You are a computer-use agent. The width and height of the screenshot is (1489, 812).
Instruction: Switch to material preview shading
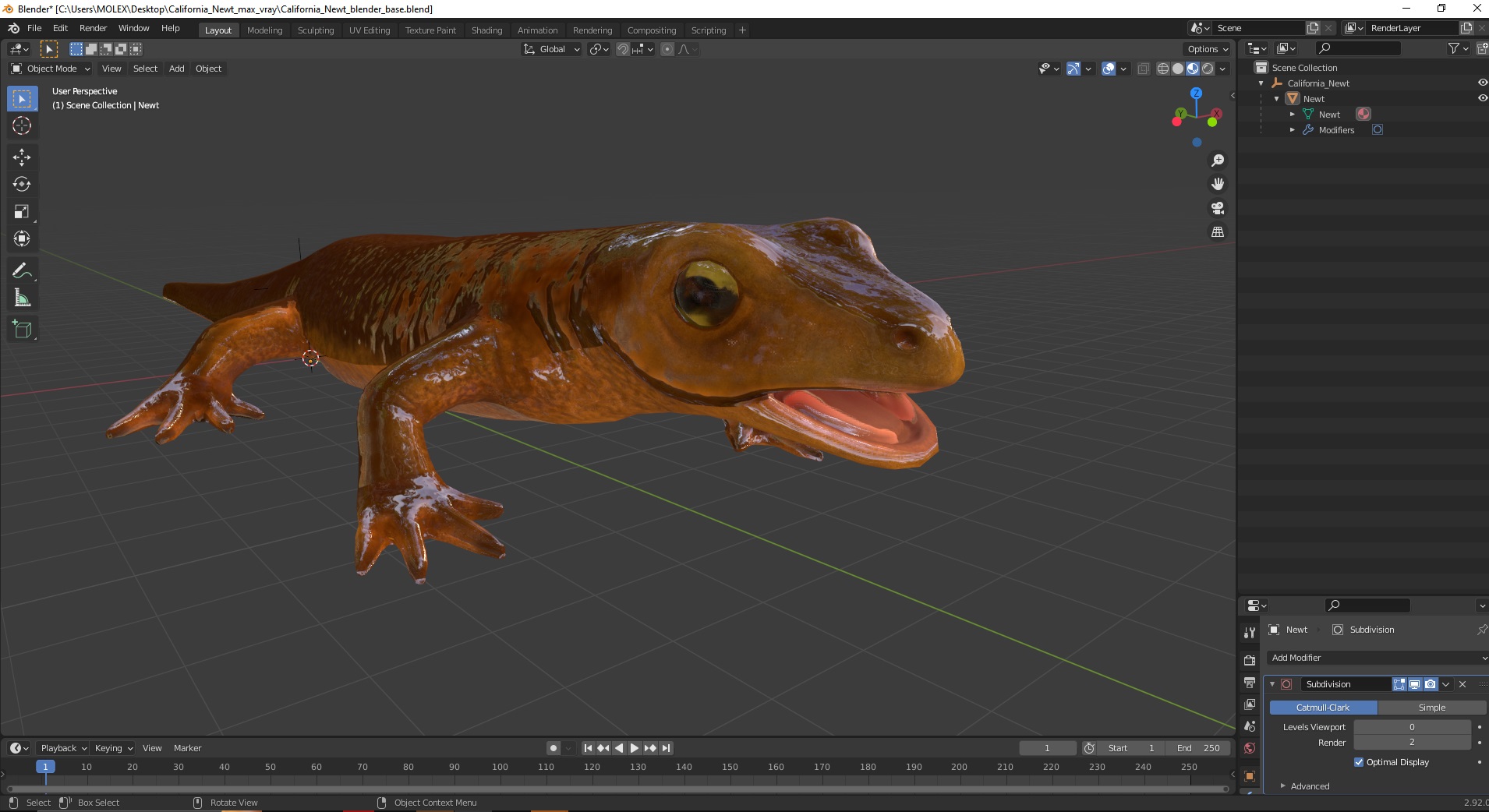coord(1193,69)
